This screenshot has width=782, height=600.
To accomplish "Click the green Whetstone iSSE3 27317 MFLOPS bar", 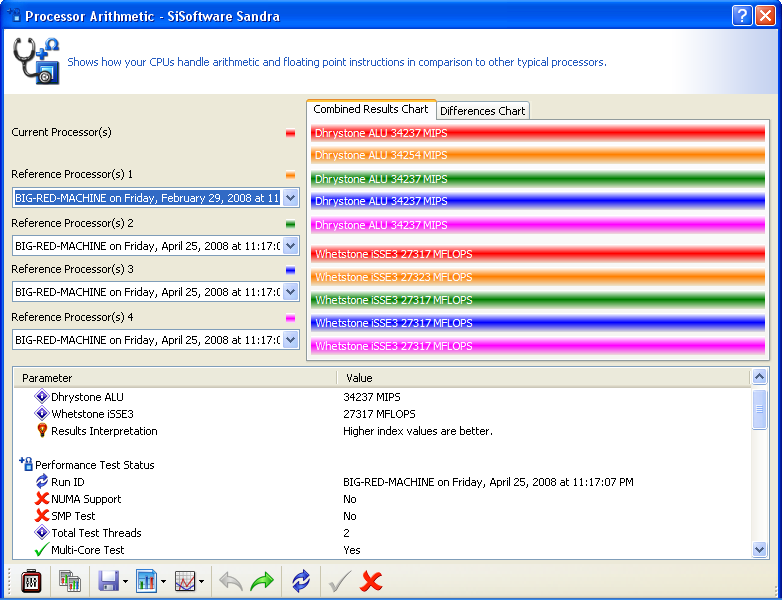I will point(538,300).
